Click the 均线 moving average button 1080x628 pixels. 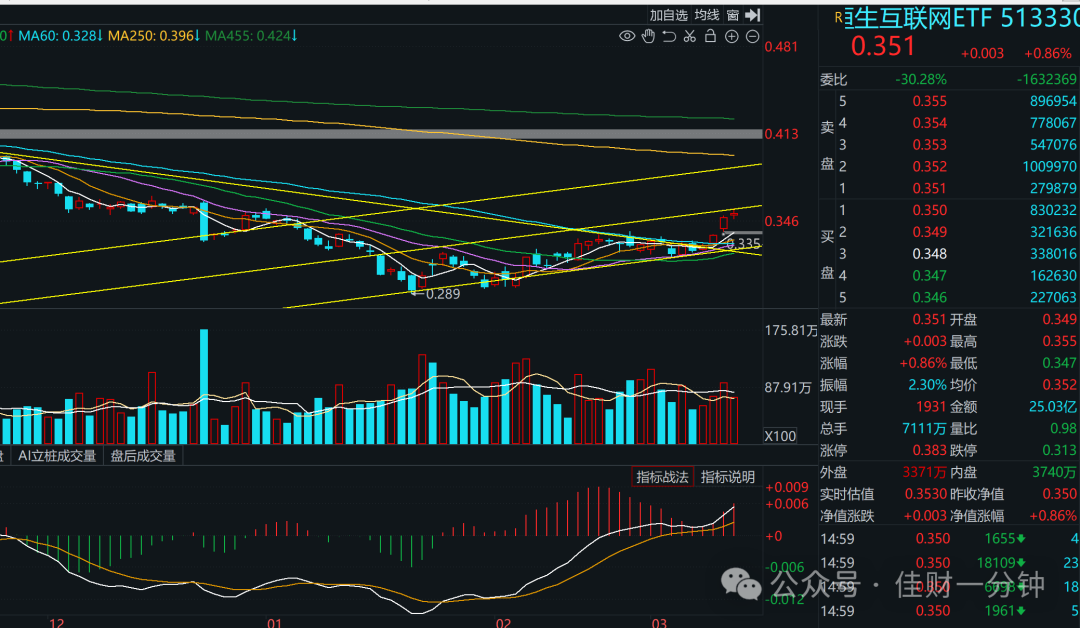(707, 15)
